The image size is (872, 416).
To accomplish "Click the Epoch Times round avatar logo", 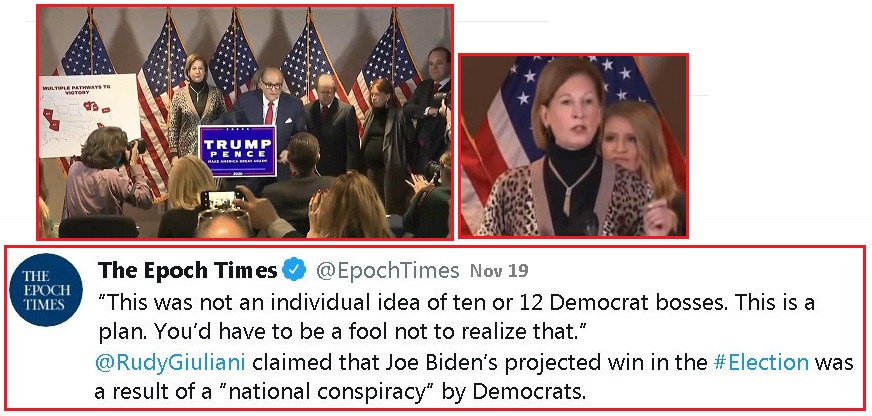I will pyautogui.click(x=45, y=289).
